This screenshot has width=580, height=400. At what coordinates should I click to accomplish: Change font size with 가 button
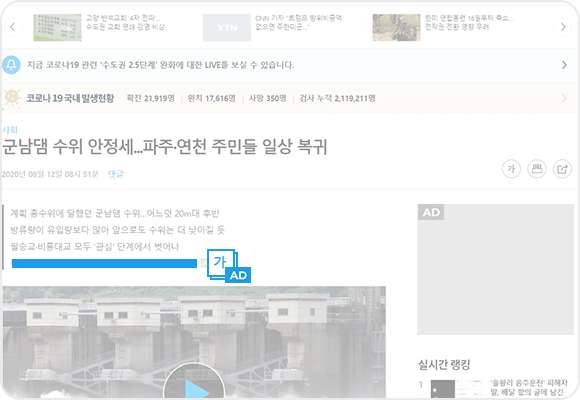click(512, 169)
